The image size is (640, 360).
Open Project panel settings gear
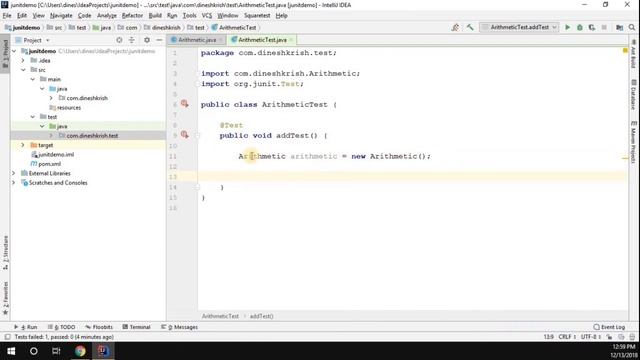147,40
